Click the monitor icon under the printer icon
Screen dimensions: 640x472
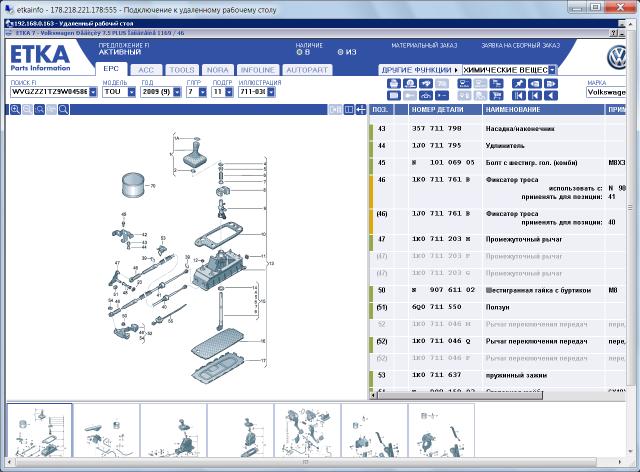coord(393,96)
